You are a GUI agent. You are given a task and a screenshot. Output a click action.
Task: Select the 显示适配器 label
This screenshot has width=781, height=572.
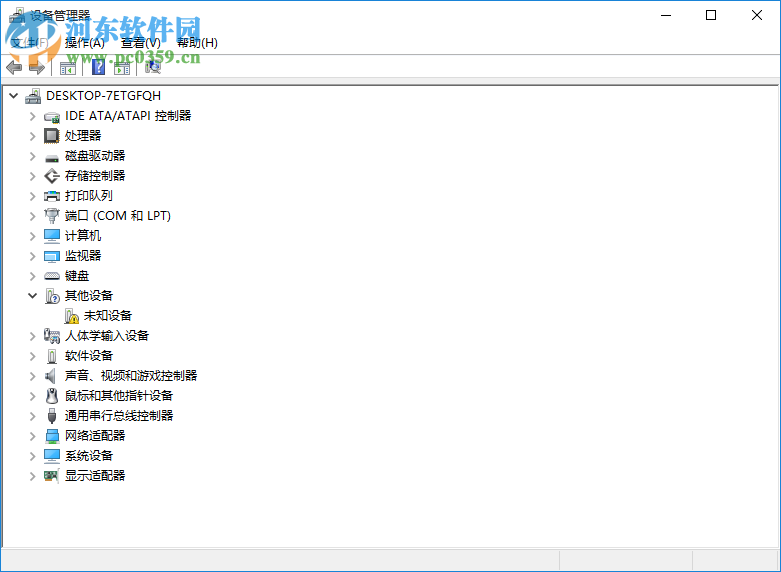click(95, 476)
